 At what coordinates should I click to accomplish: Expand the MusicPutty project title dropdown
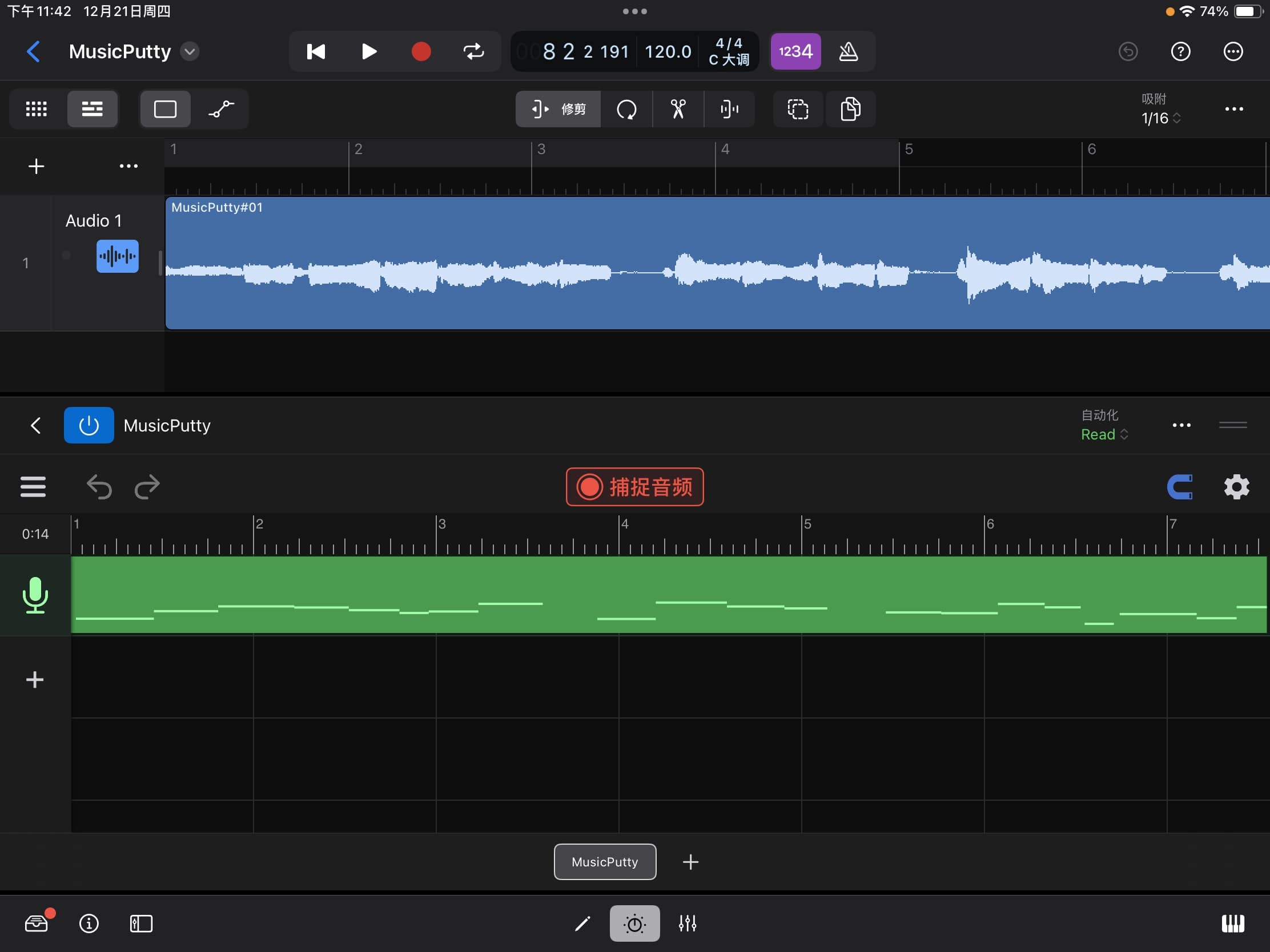[190, 51]
